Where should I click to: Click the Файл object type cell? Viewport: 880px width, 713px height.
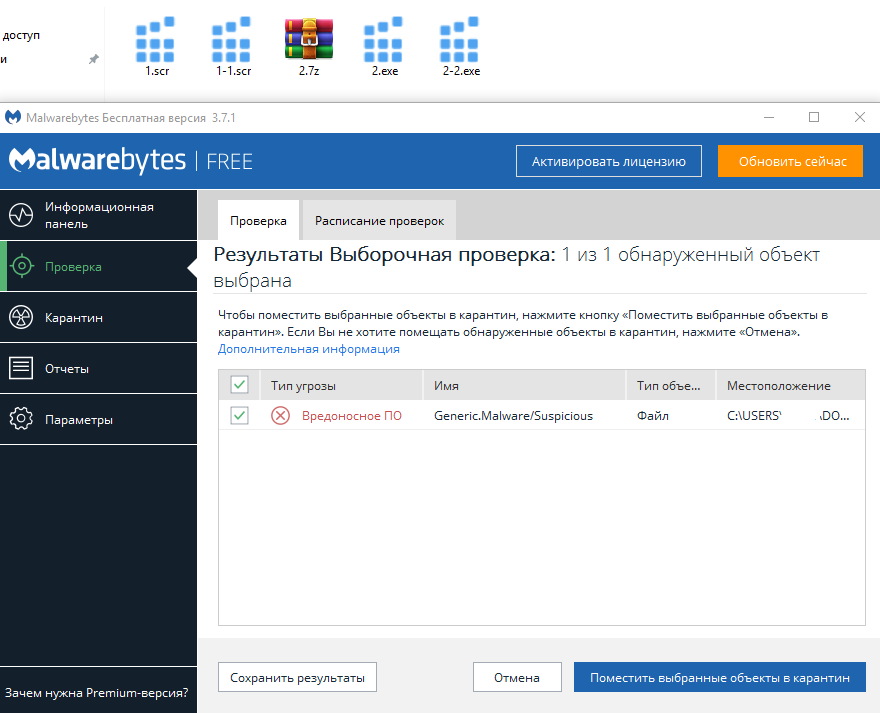click(x=653, y=415)
